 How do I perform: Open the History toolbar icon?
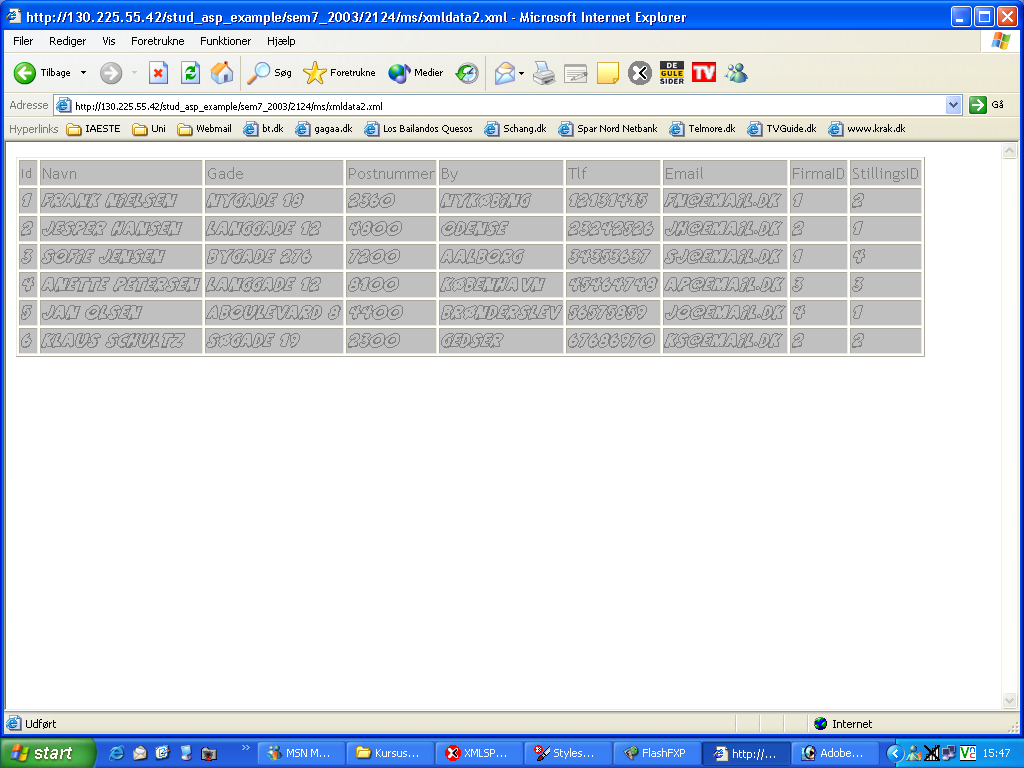pyautogui.click(x=467, y=73)
